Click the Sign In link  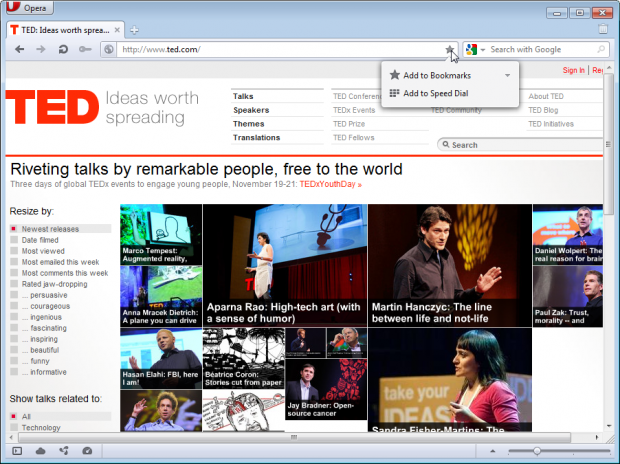pyautogui.click(x=573, y=70)
